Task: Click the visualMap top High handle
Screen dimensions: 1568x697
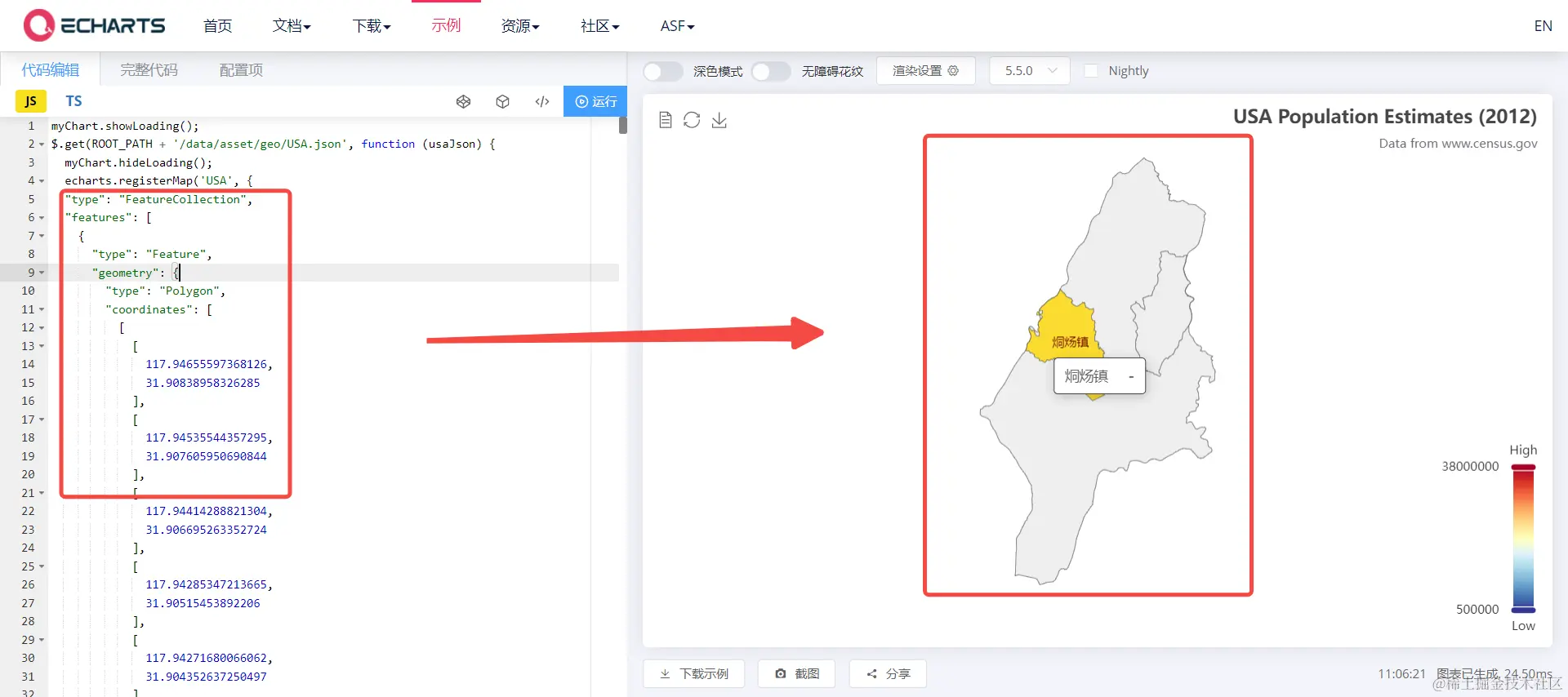Action: pos(1523,467)
